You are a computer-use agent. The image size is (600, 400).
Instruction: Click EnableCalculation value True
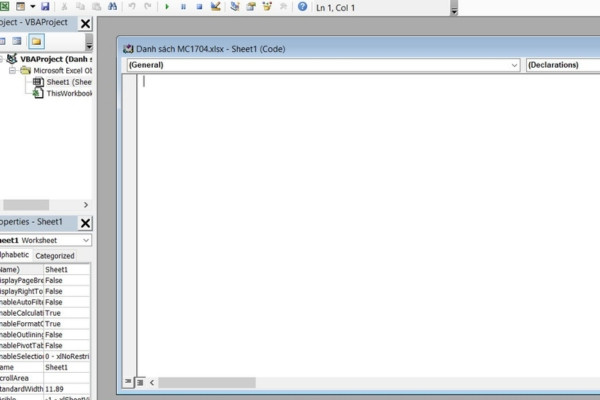click(x=67, y=313)
